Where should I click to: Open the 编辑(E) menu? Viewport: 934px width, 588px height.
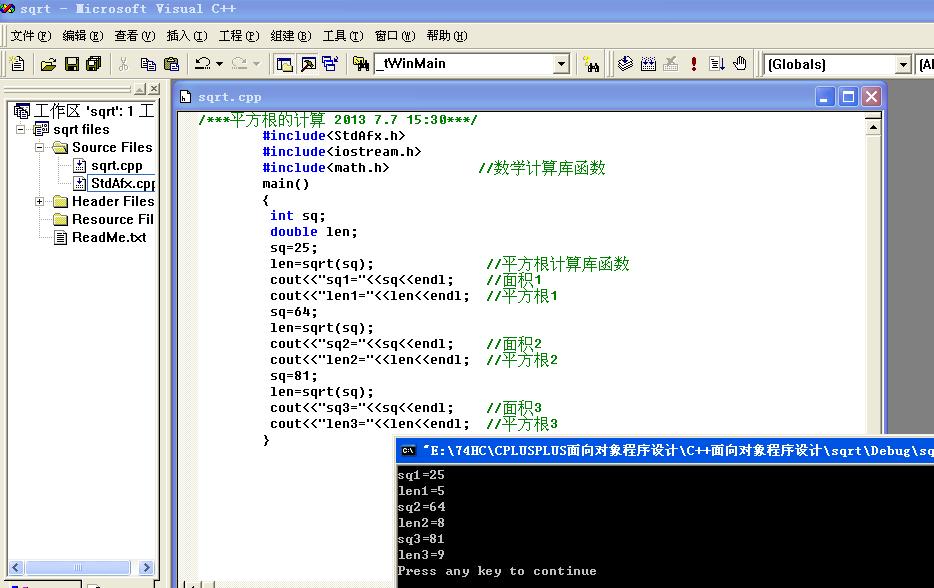click(83, 36)
